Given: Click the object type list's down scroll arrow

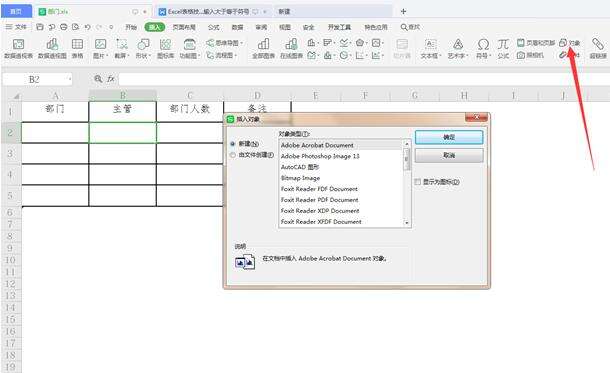Looking at the screenshot, I should (x=407, y=223).
